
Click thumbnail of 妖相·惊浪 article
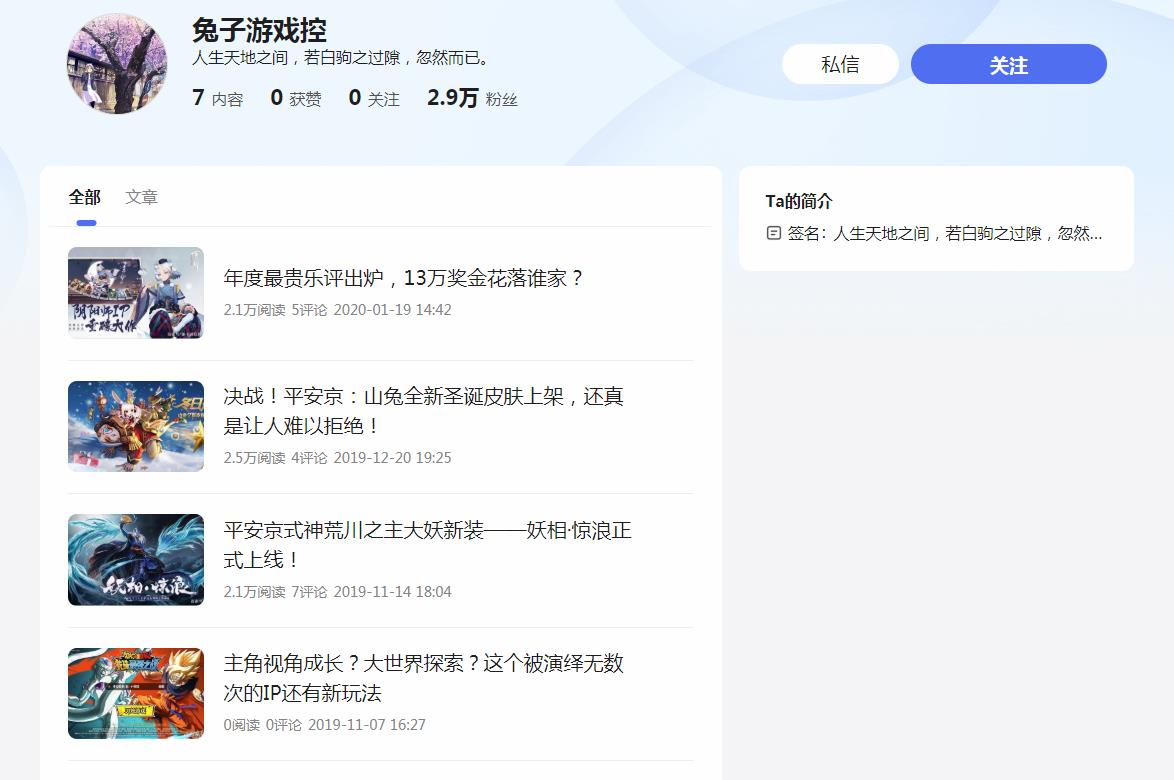(x=136, y=560)
